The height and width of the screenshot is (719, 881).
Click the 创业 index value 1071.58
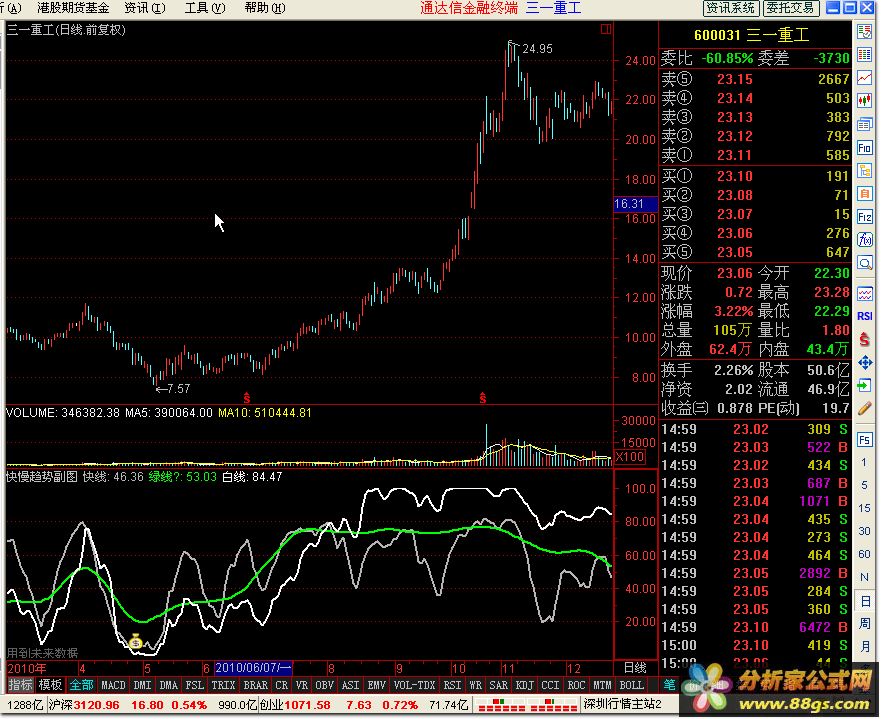[x=307, y=704]
